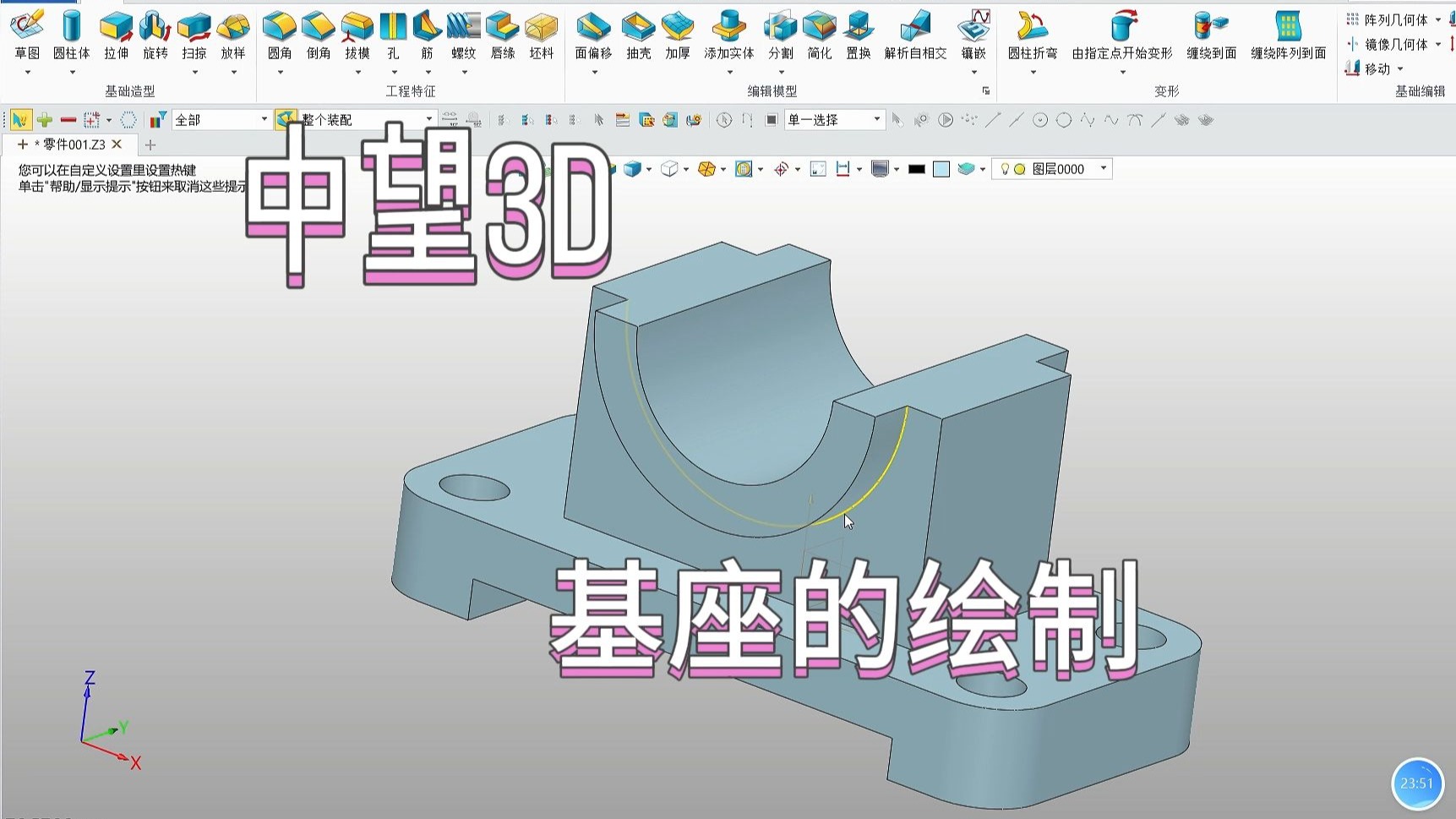The width and height of the screenshot is (1456, 819).
Task: Click the 23:51 timer circle
Action: 1417,784
